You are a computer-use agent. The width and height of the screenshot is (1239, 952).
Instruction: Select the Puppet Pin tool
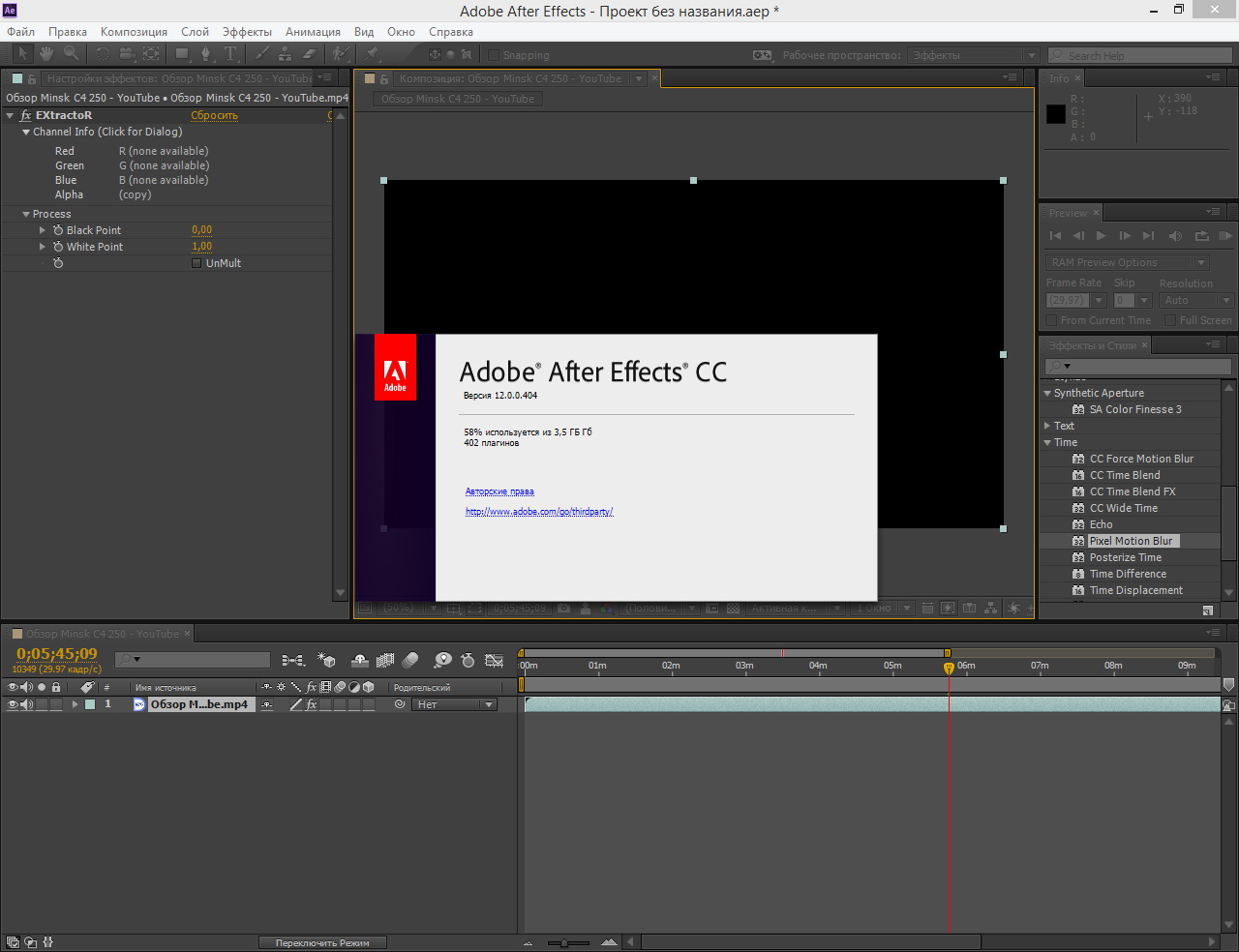coord(373,54)
